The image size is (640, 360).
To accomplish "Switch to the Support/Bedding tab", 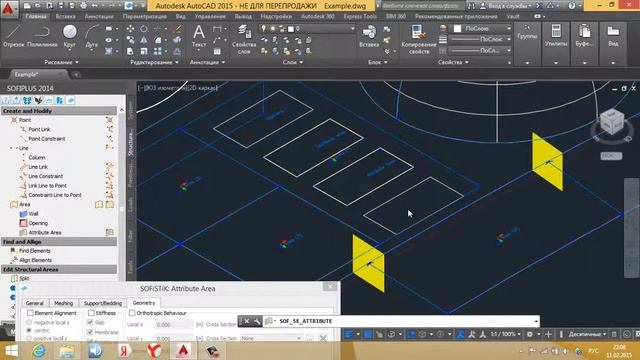I will (x=103, y=303).
